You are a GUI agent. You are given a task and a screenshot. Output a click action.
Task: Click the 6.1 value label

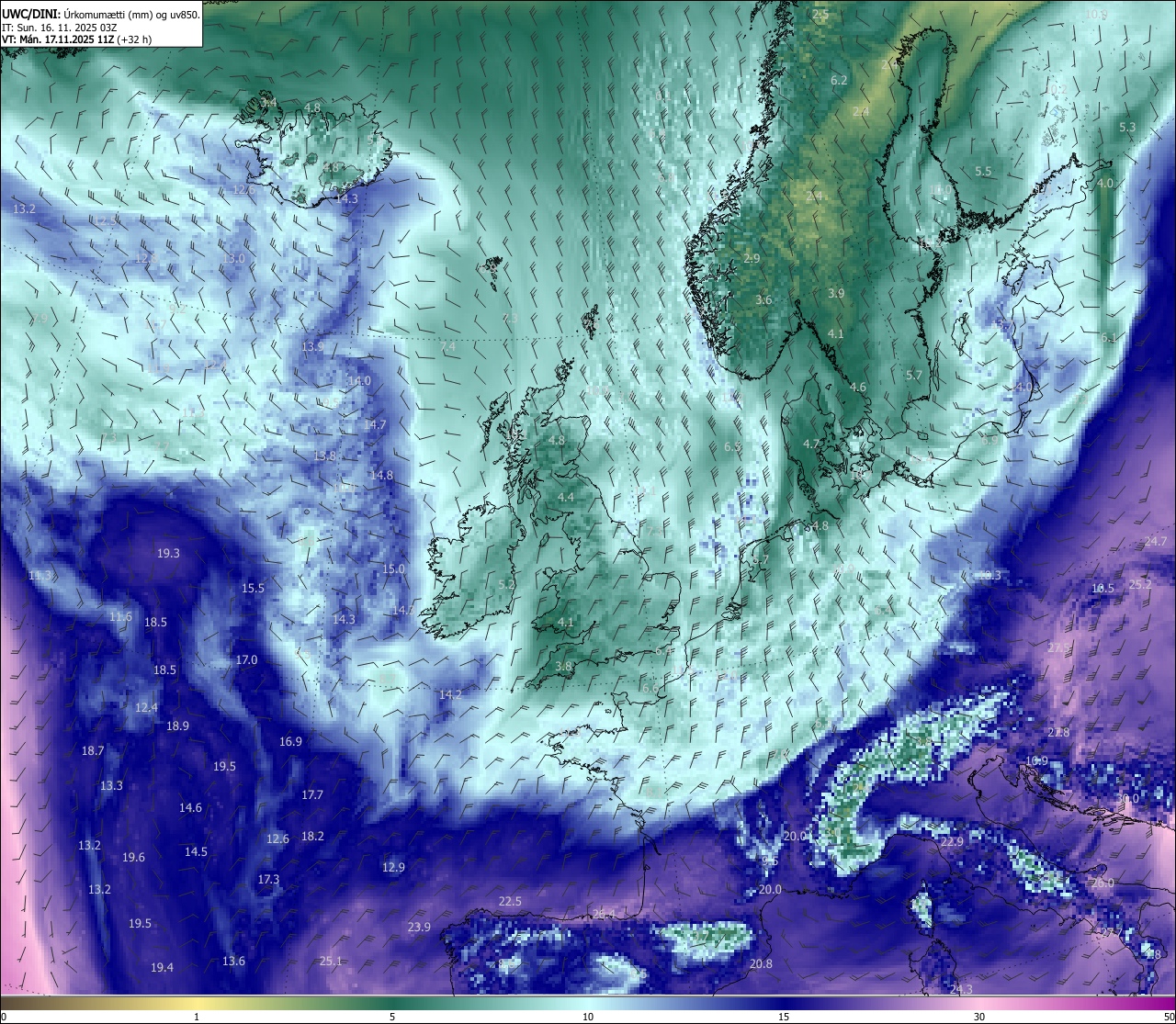[1109, 337]
